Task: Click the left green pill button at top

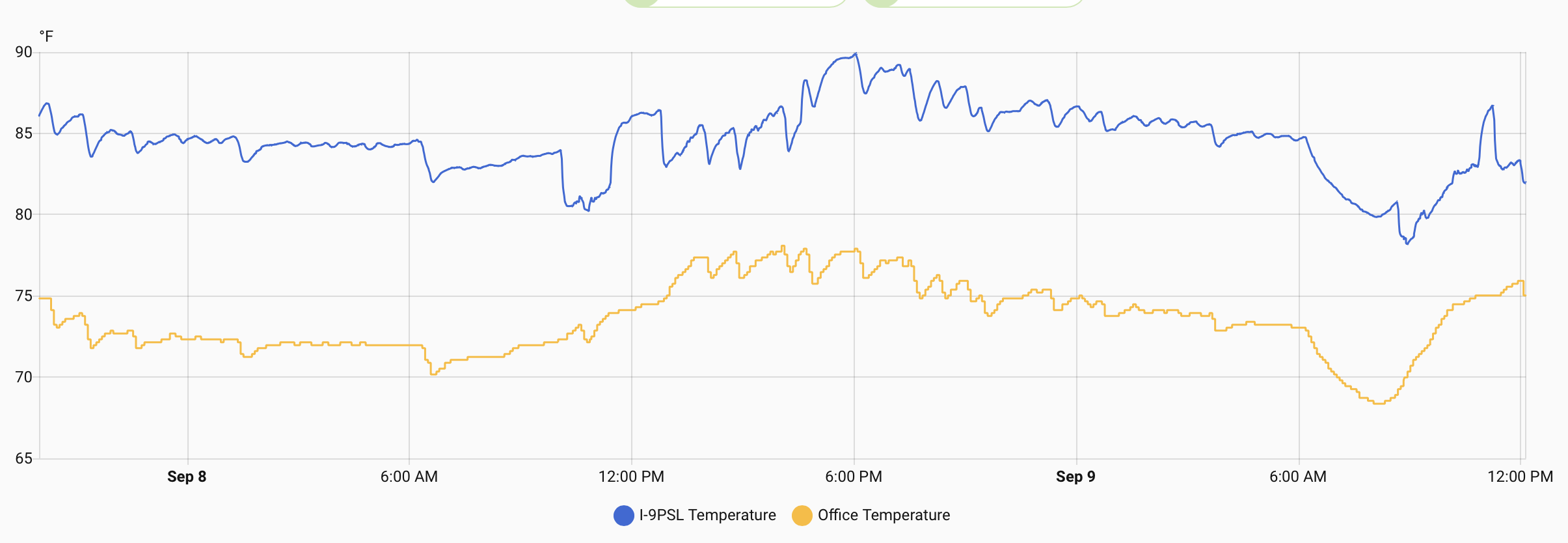Action: tap(735, 3)
